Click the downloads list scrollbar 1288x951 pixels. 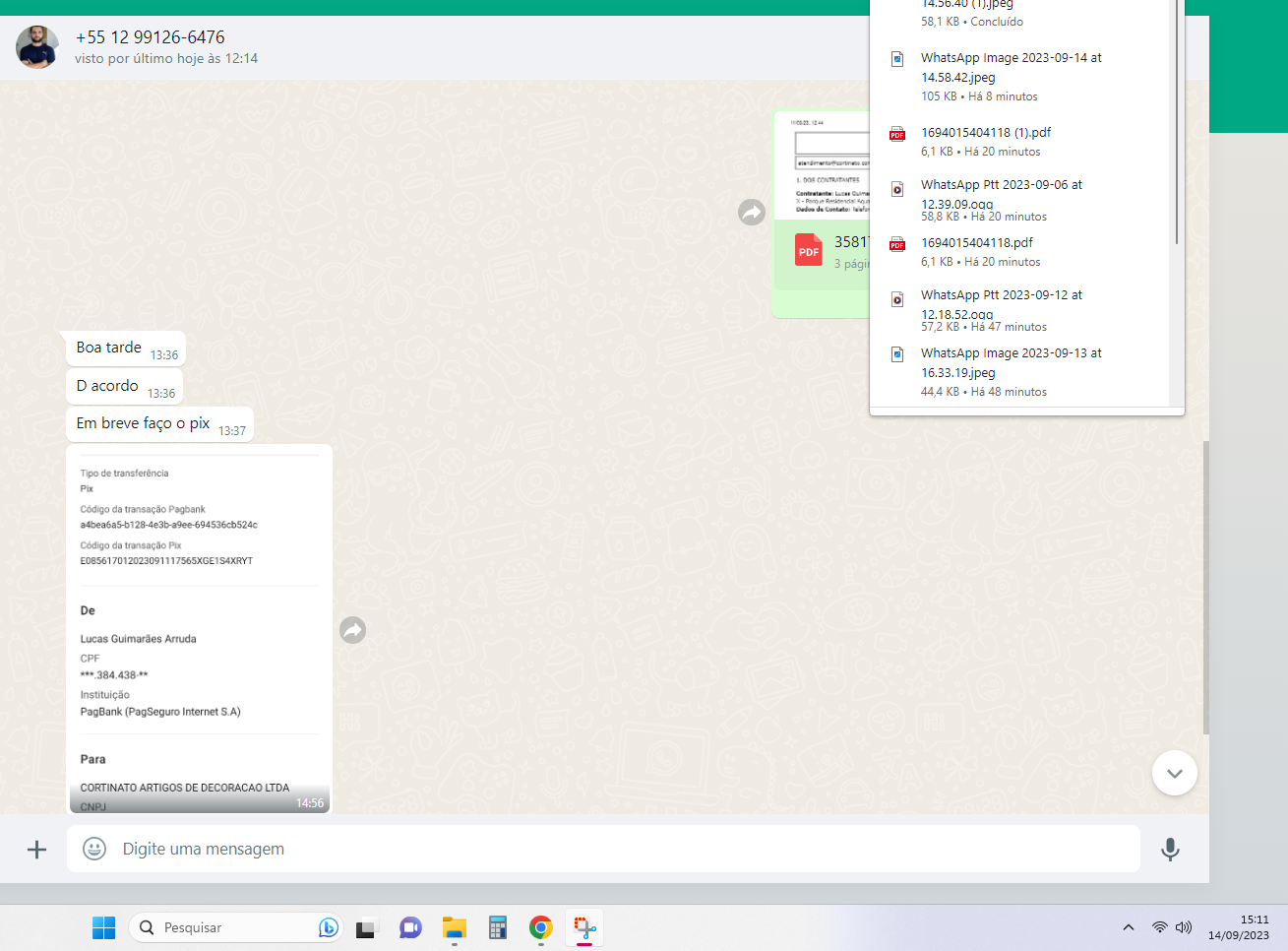coord(1177,122)
